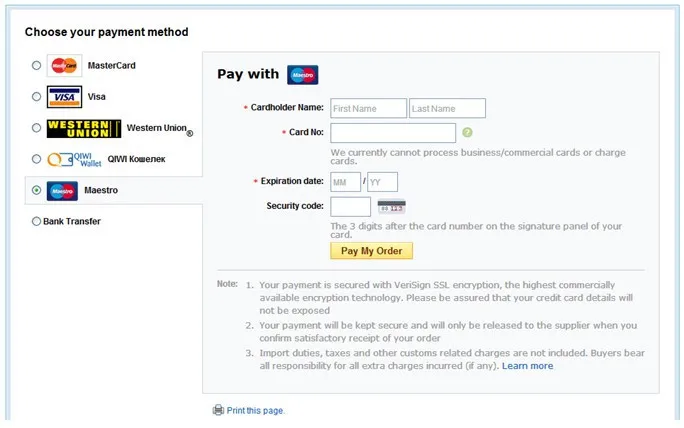Click the MasterCard logo icon
The image size is (684, 428).
click(64, 66)
